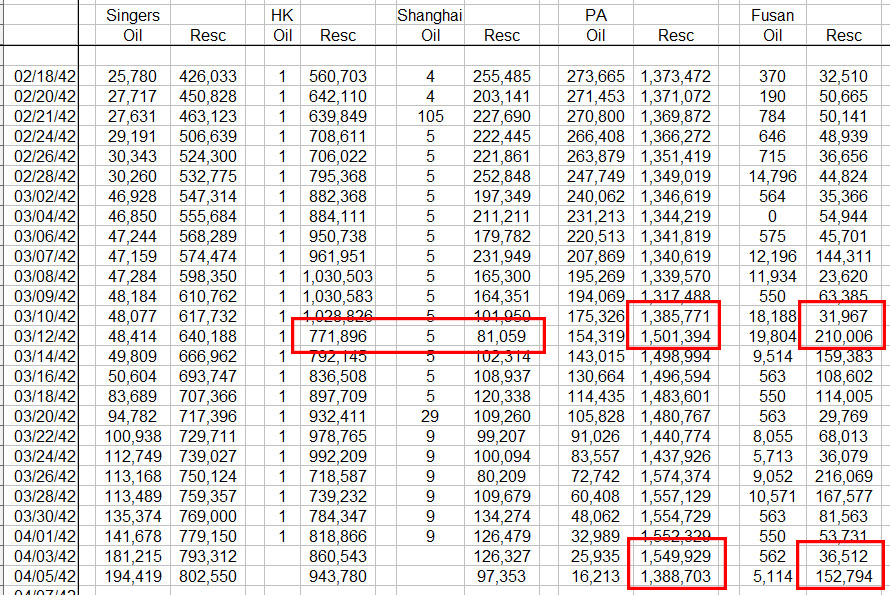Select PA Resc value 1,501,394
The width and height of the screenshot is (890, 595).
tap(675, 337)
